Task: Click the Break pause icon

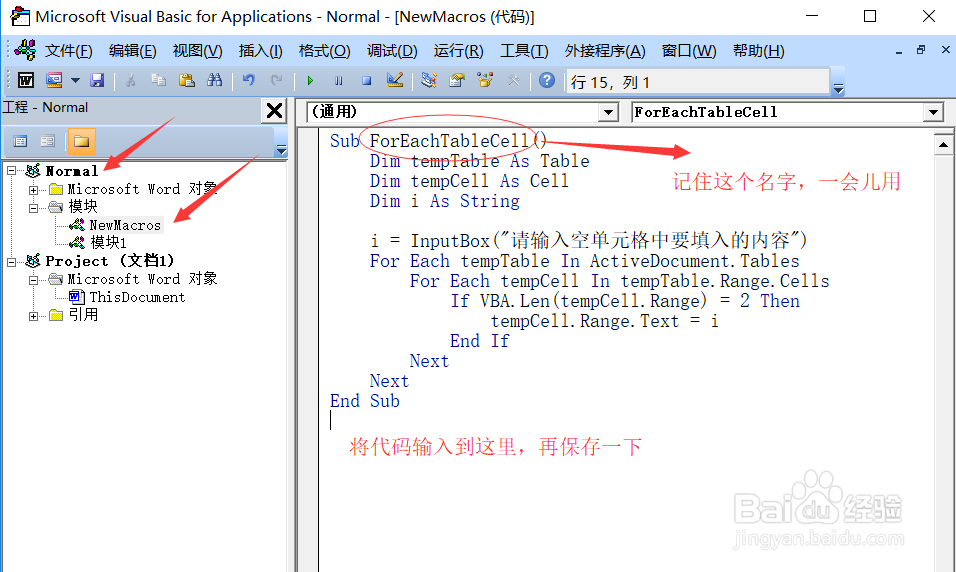Action: [x=338, y=80]
